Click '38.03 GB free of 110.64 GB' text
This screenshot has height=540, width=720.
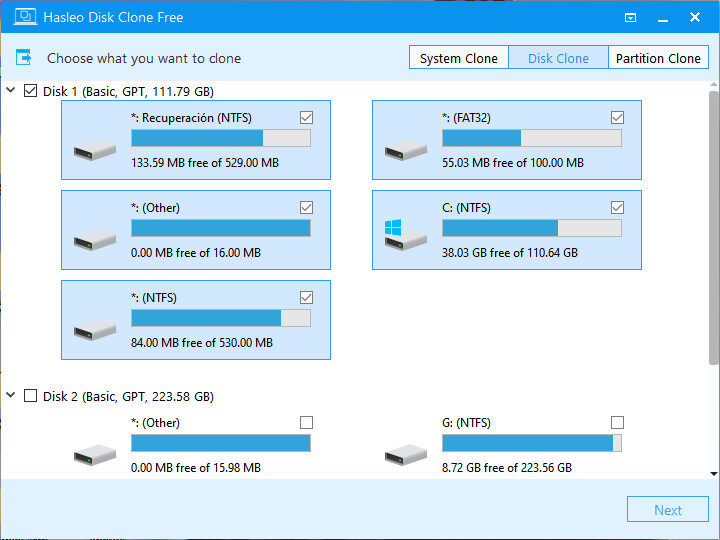(x=510, y=253)
